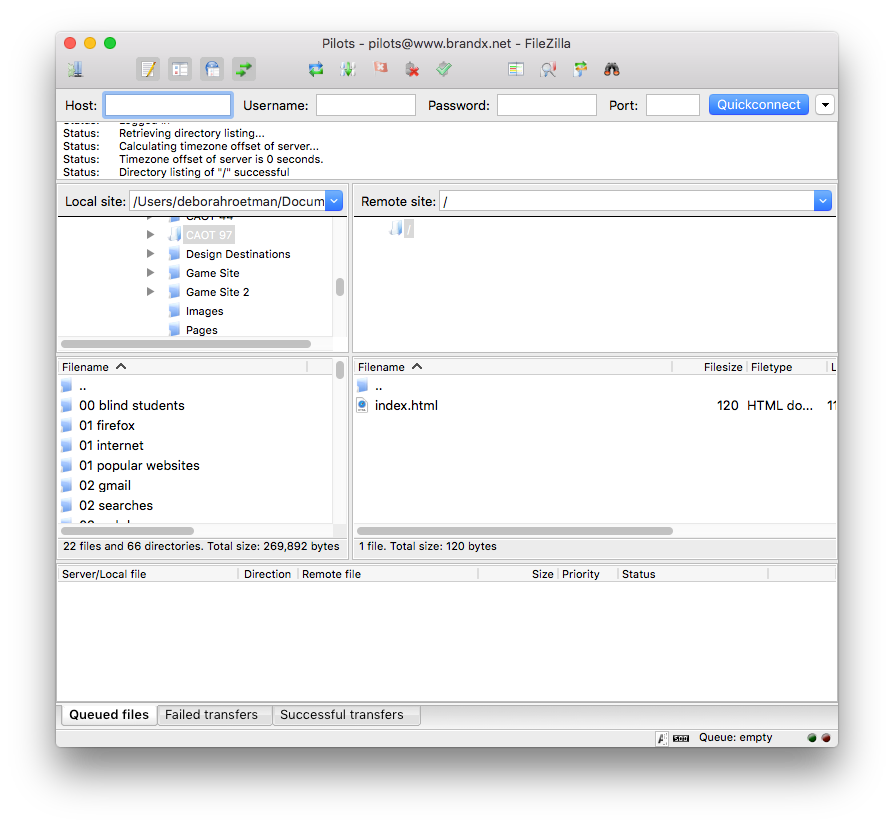
Task: Toggle the local directory tree view
Action: point(180,70)
